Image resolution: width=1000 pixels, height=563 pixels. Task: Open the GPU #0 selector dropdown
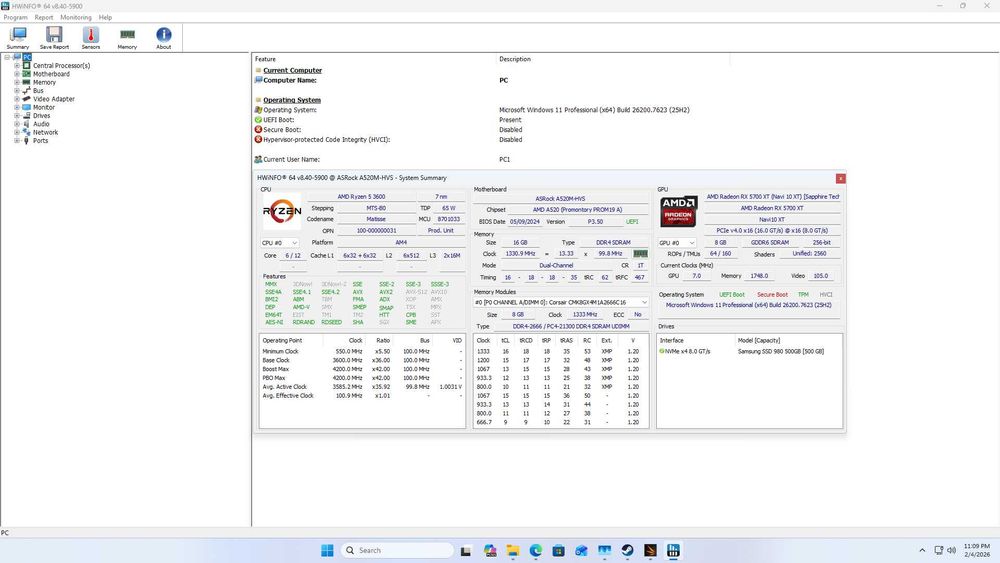[677, 243]
